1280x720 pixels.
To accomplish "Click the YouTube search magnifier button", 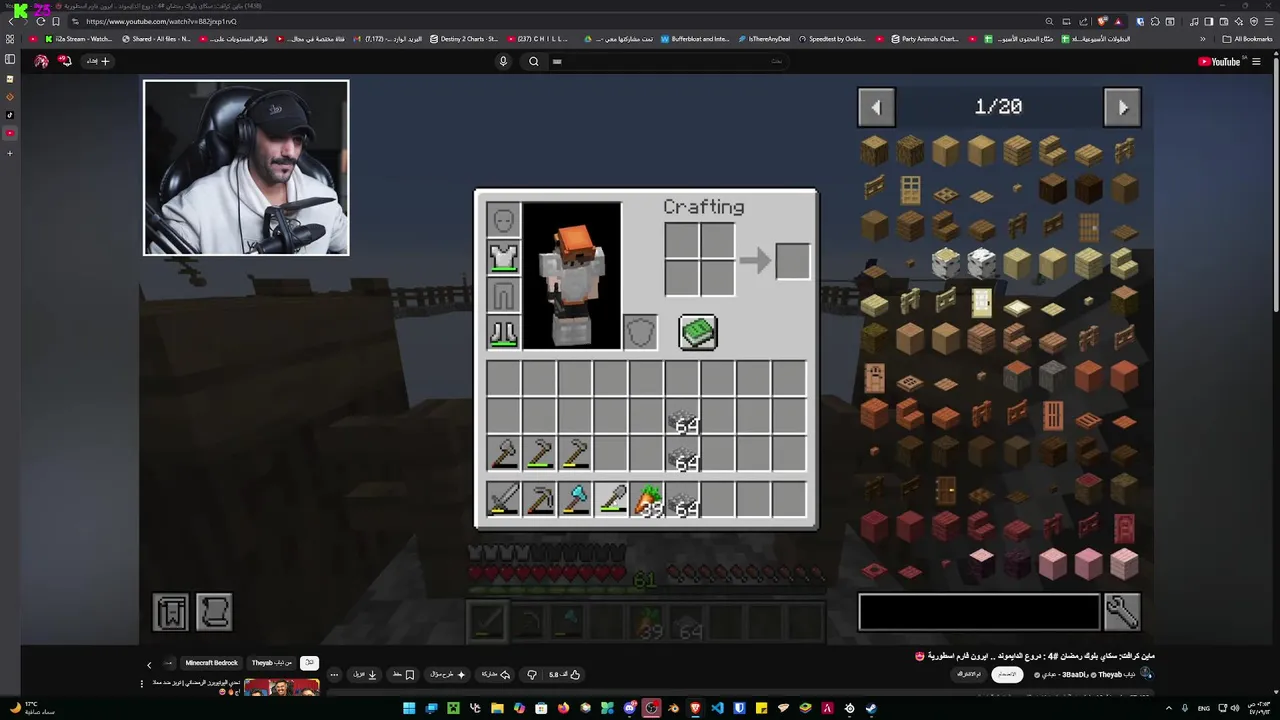I will [x=534, y=61].
